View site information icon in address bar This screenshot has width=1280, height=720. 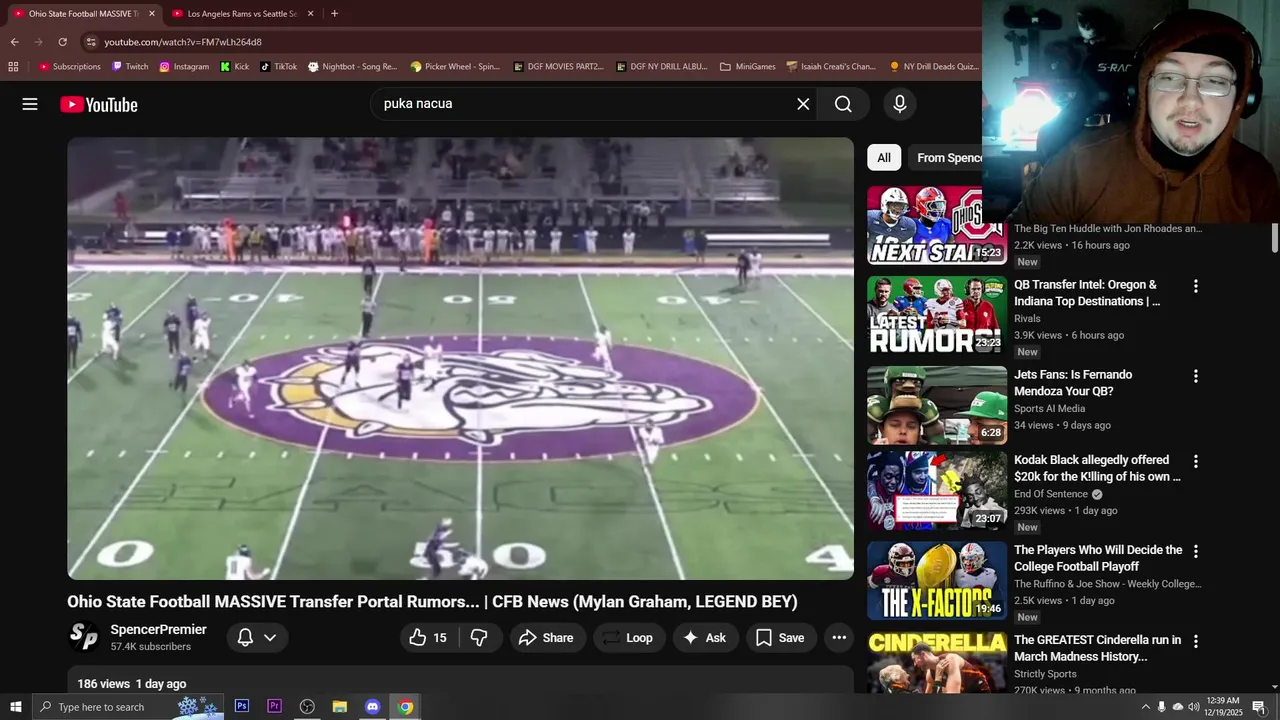91,42
